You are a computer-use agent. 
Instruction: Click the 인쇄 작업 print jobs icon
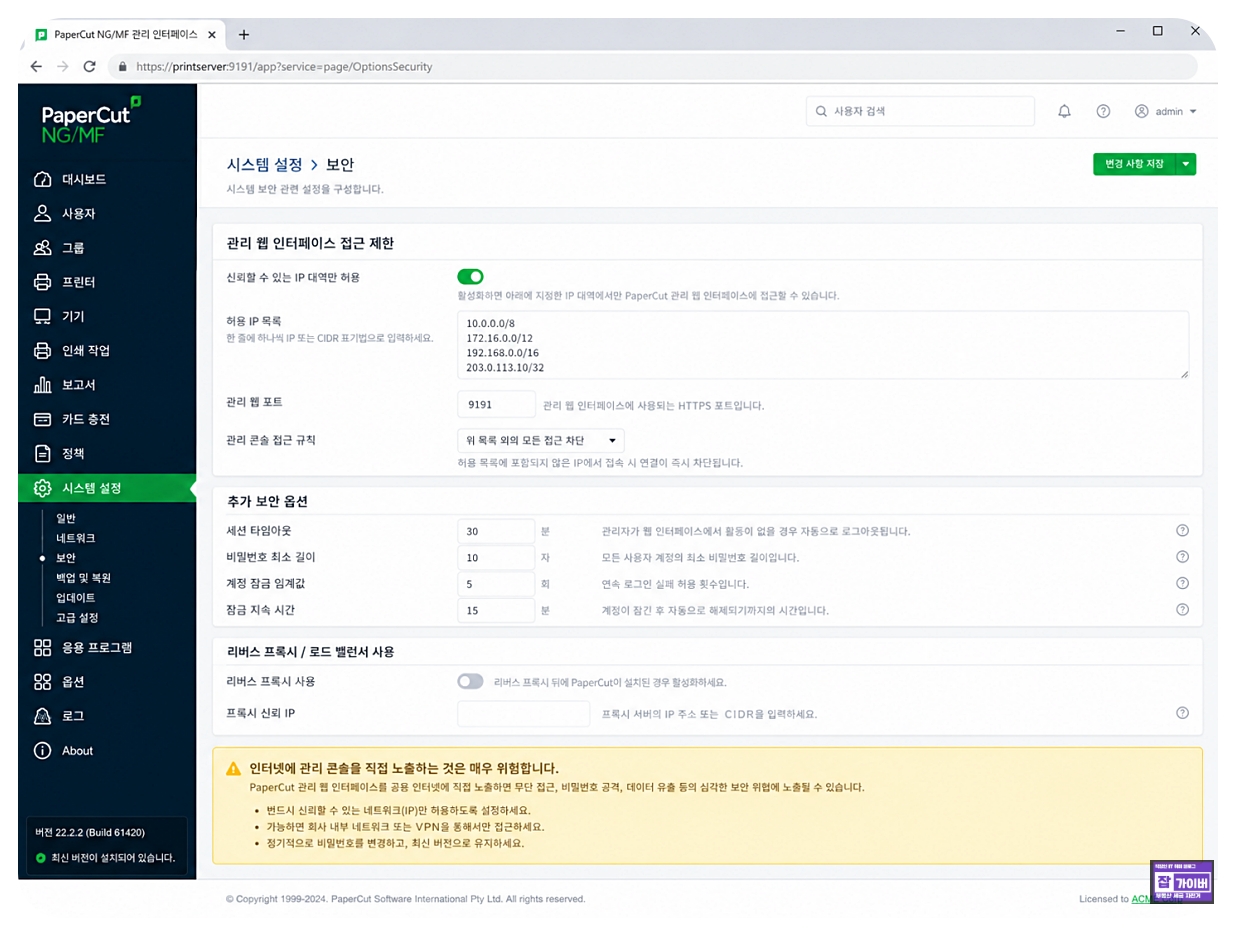pyautogui.click(x=42, y=351)
